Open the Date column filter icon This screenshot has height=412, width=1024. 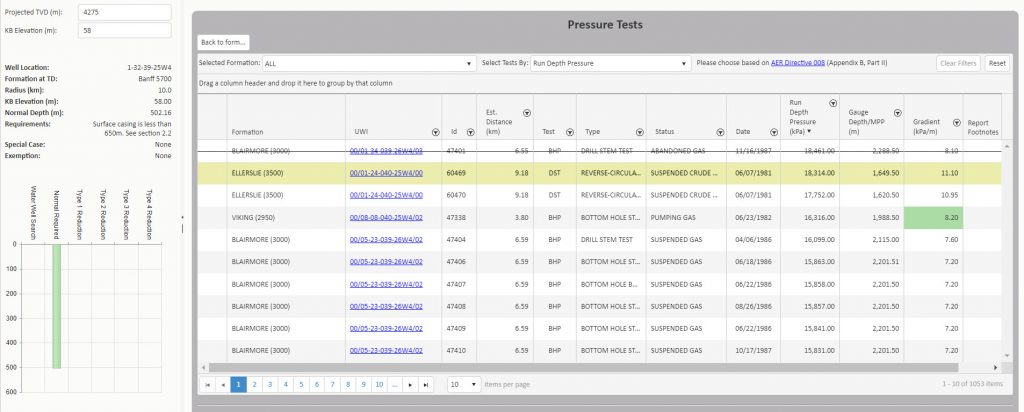coord(774,132)
